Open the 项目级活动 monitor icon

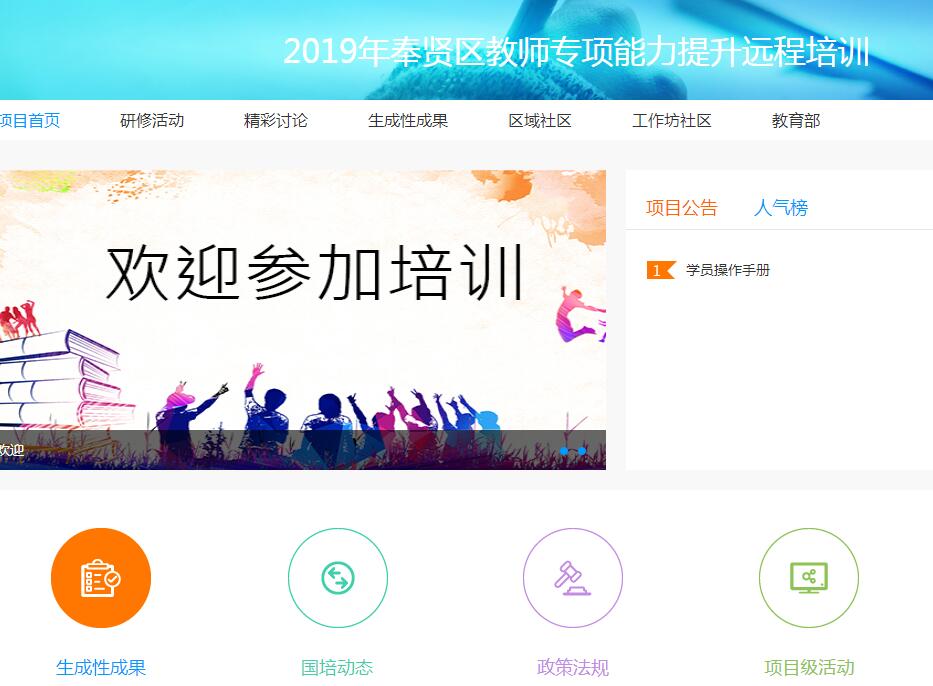(x=809, y=578)
